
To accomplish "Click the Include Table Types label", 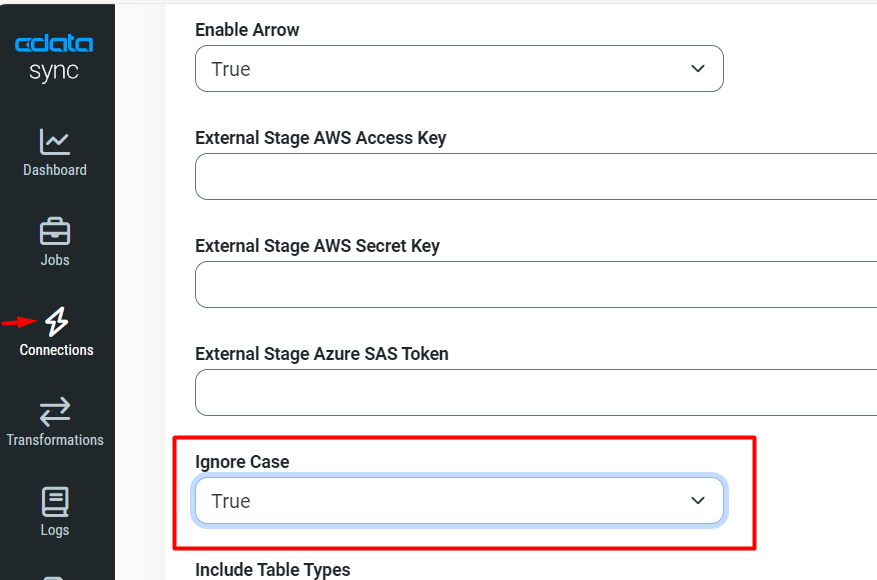I will pos(272,570).
